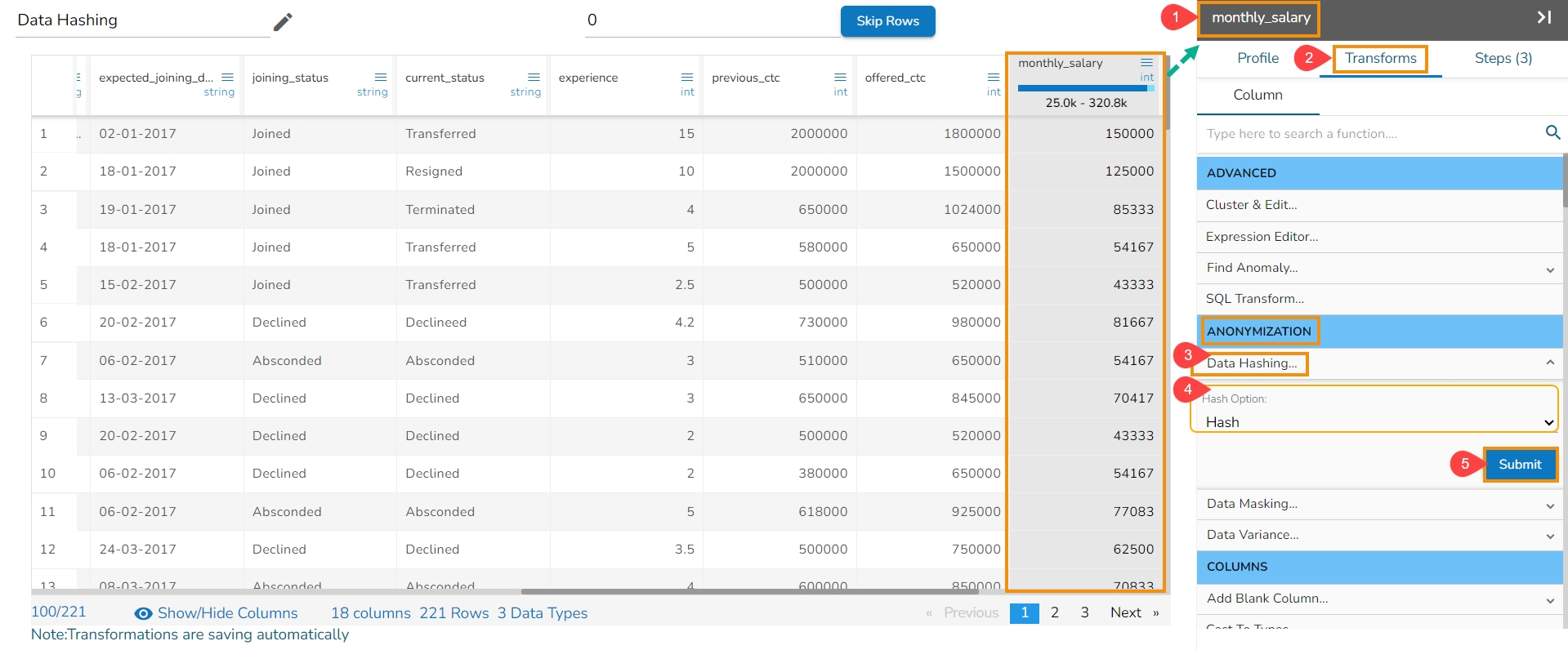Open the experience column menu icon
Screen dimensions: 1568x650
point(686,78)
